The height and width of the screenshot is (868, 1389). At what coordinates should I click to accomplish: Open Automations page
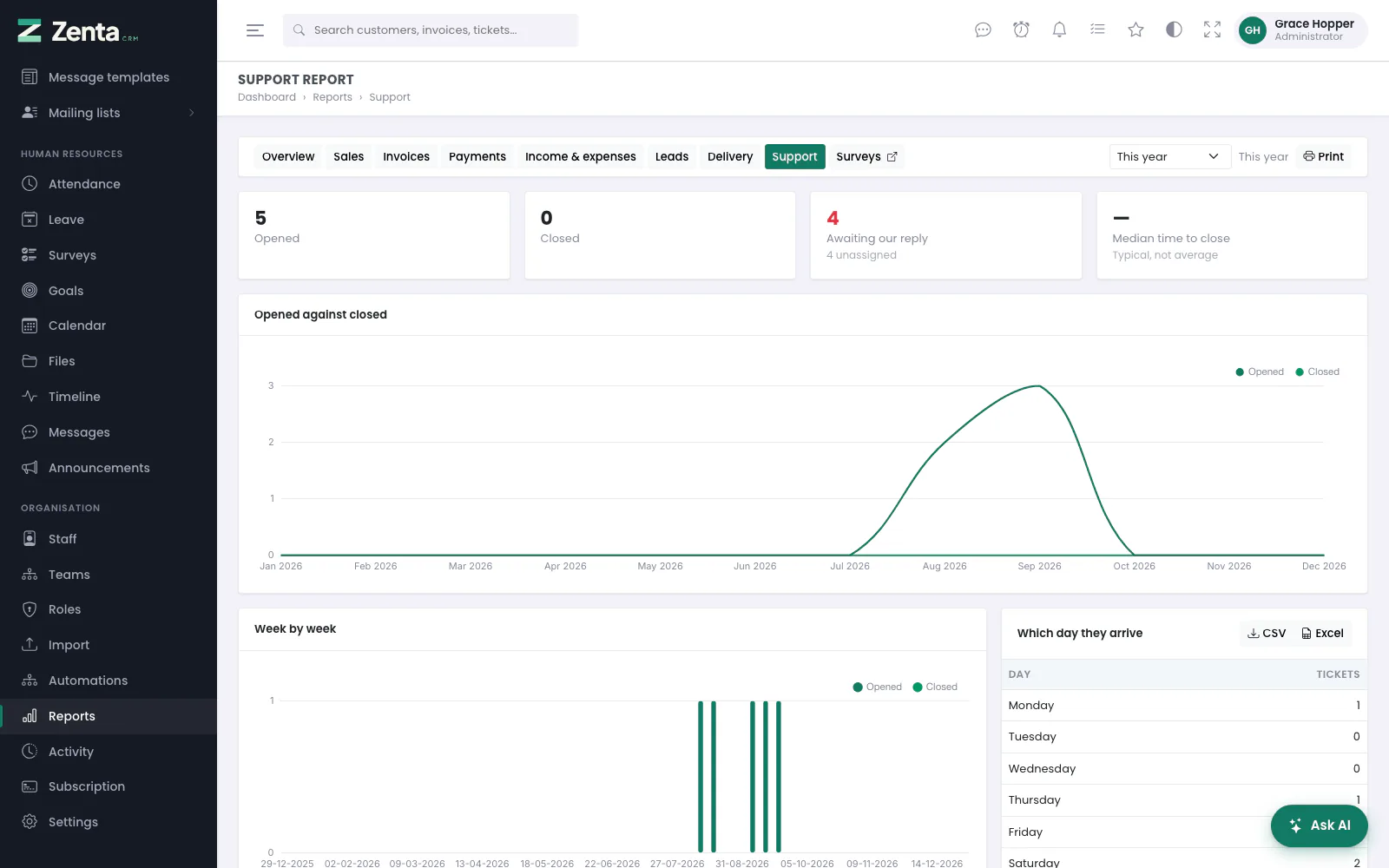tap(109, 681)
